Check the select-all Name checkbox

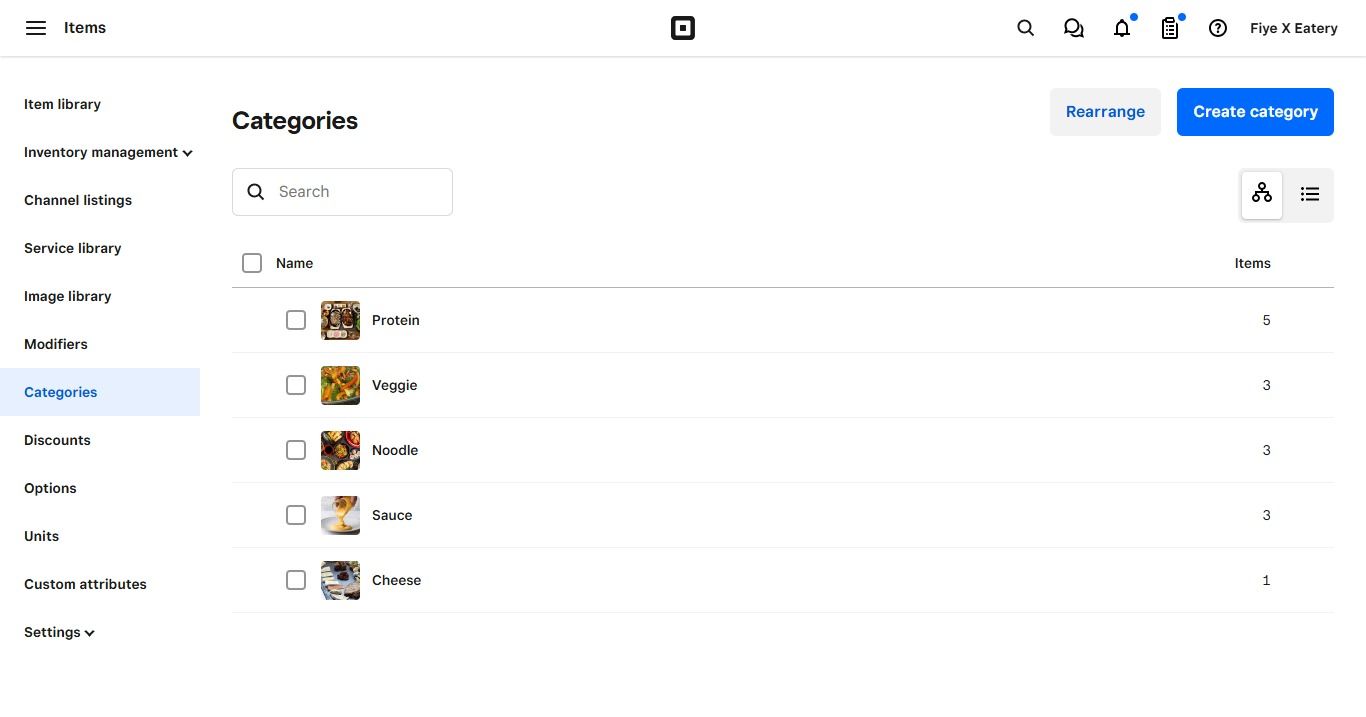[252, 263]
